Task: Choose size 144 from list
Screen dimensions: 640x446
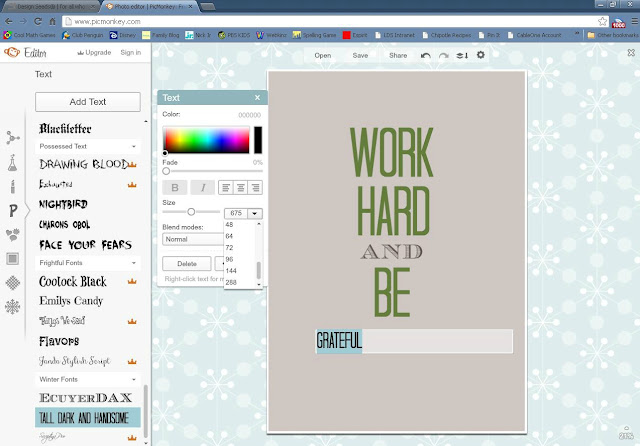Action: tap(231, 271)
